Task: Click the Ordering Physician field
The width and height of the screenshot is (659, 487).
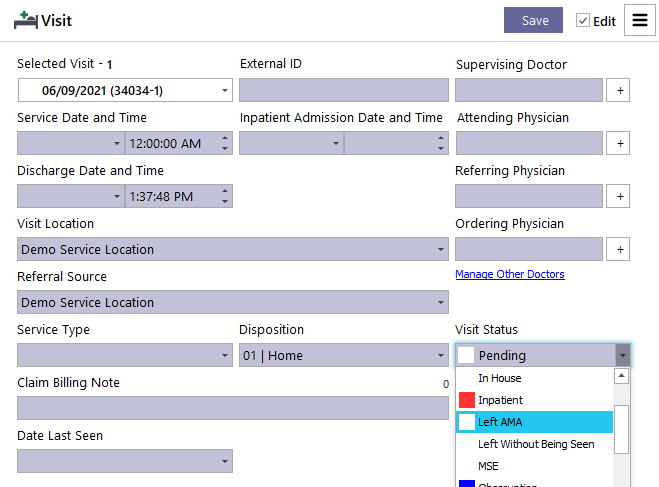Action: click(x=529, y=249)
